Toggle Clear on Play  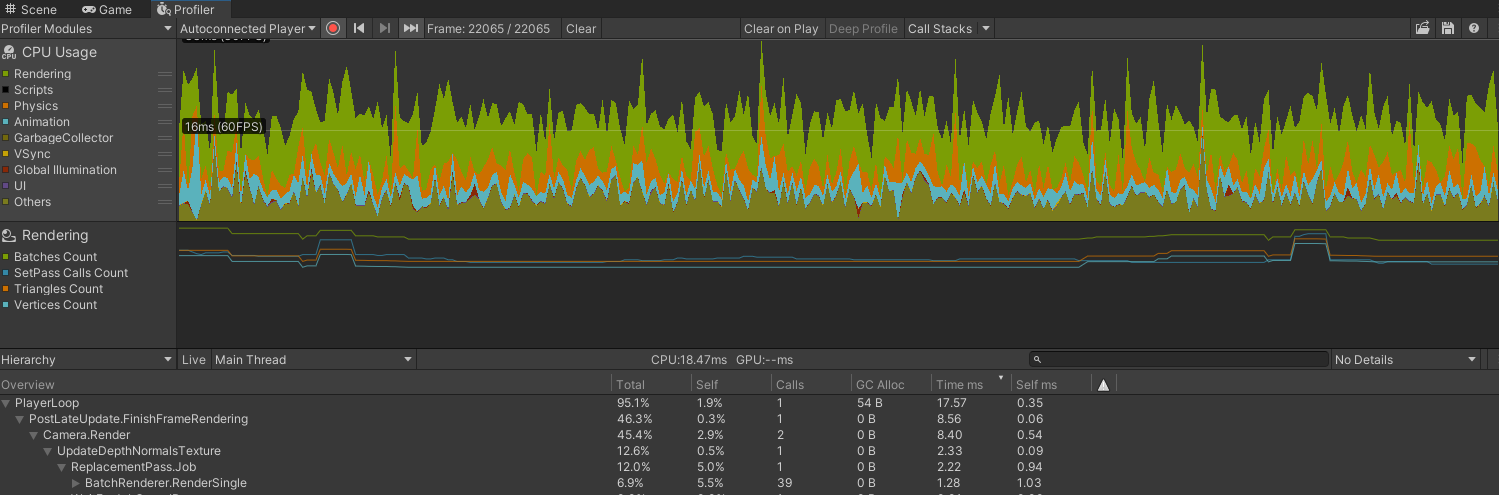pos(781,29)
